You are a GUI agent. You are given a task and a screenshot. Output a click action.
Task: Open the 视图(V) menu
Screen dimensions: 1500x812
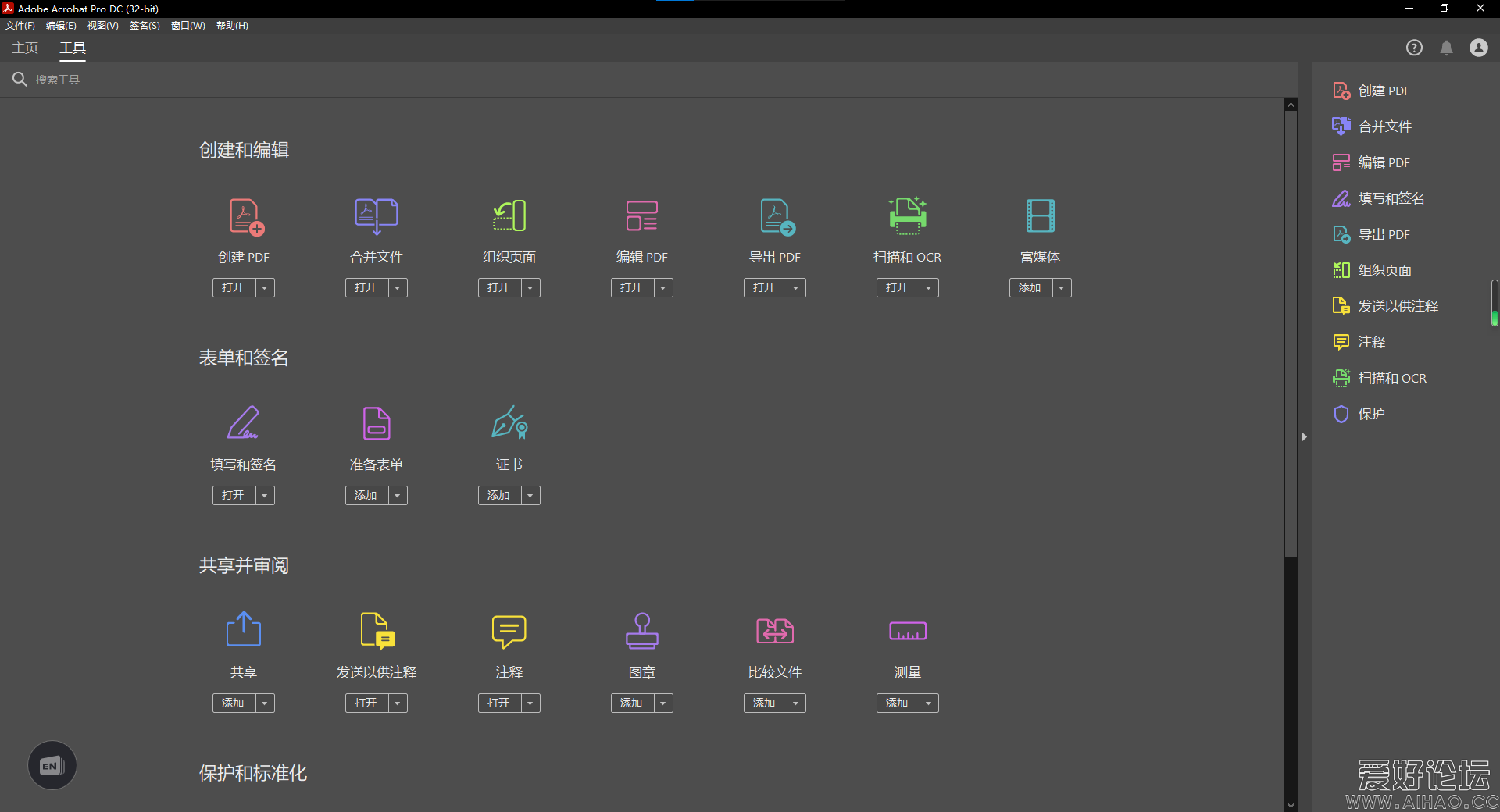click(102, 26)
